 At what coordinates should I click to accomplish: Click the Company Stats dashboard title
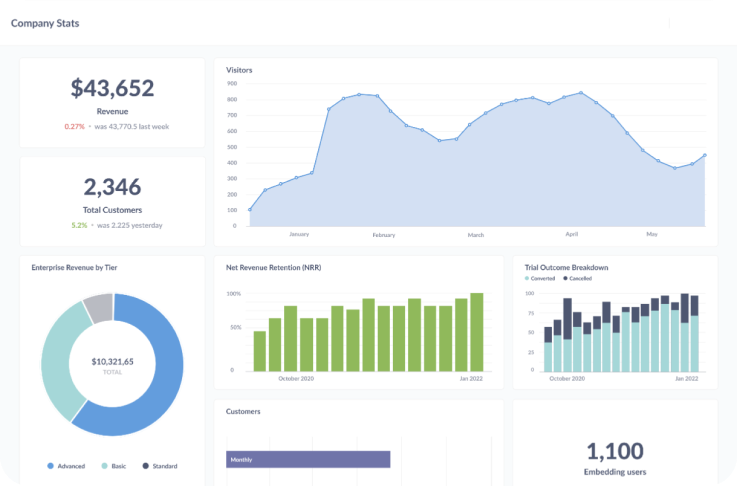point(45,23)
